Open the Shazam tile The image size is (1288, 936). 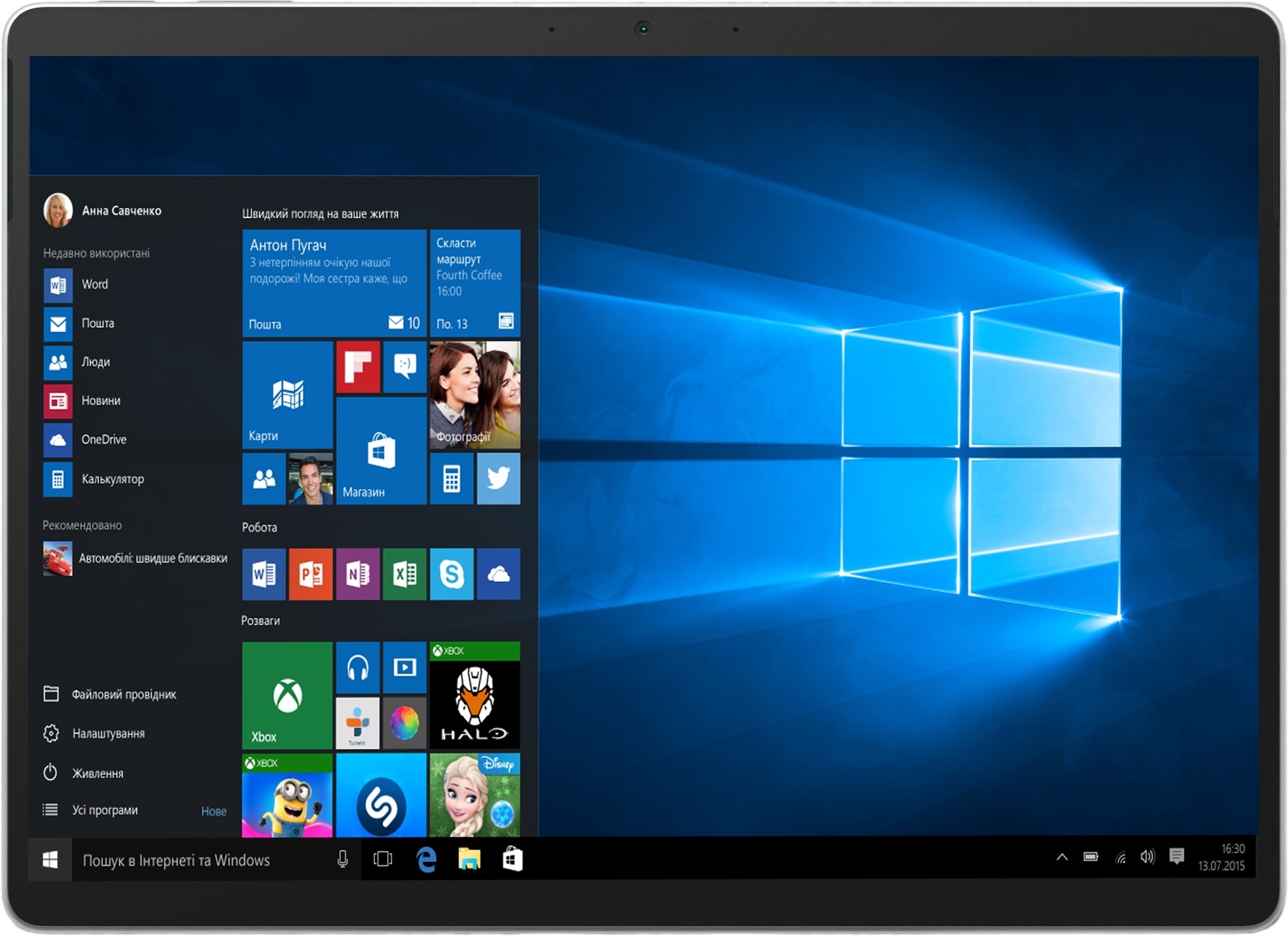point(382,795)
